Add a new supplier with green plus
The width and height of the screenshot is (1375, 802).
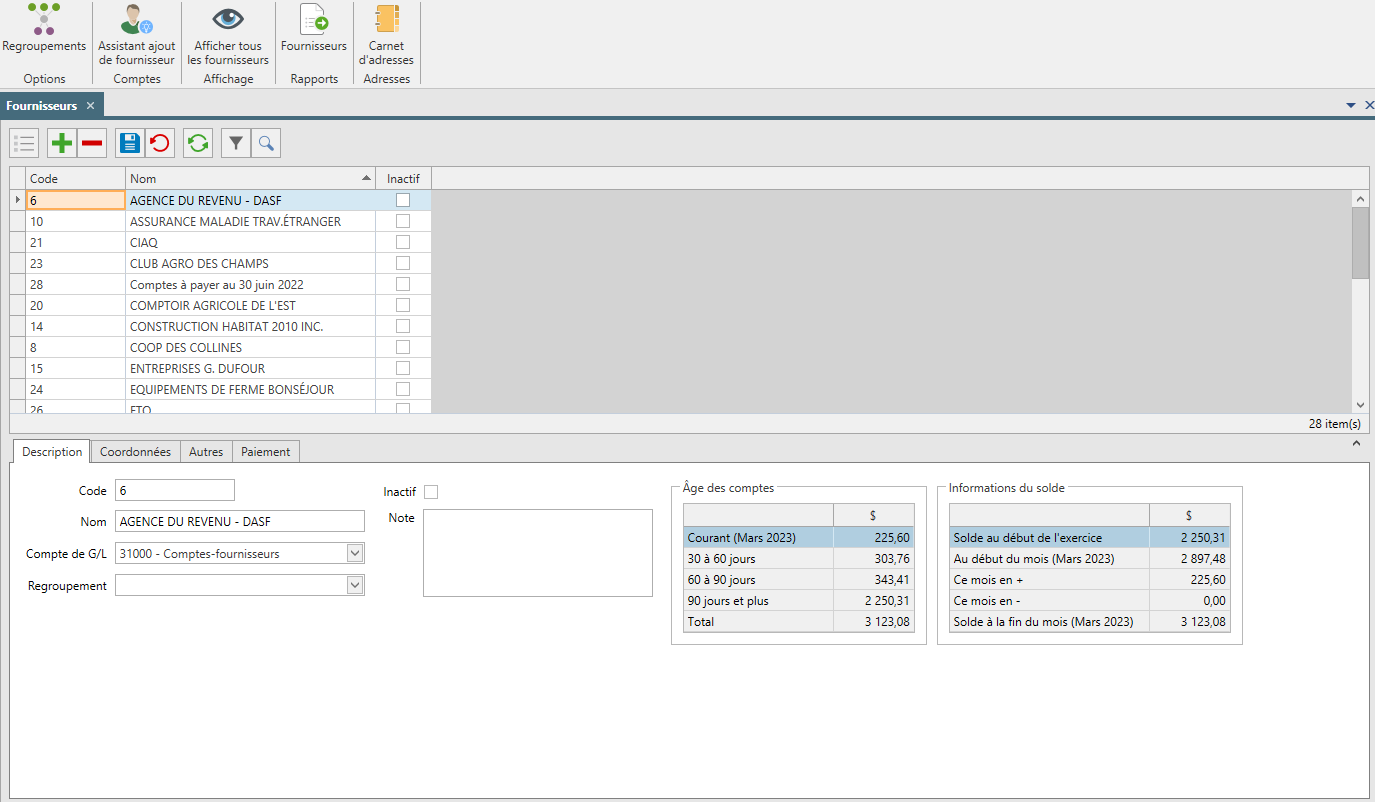click(62, 144)
